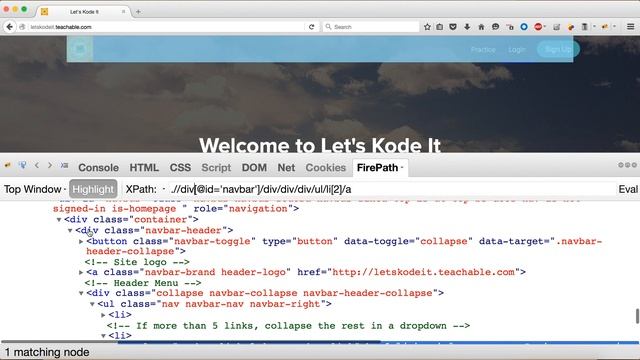Go back in Firebug panel history
The width and height of the screenshot is (640, 360).
click(x=37, y=165)
